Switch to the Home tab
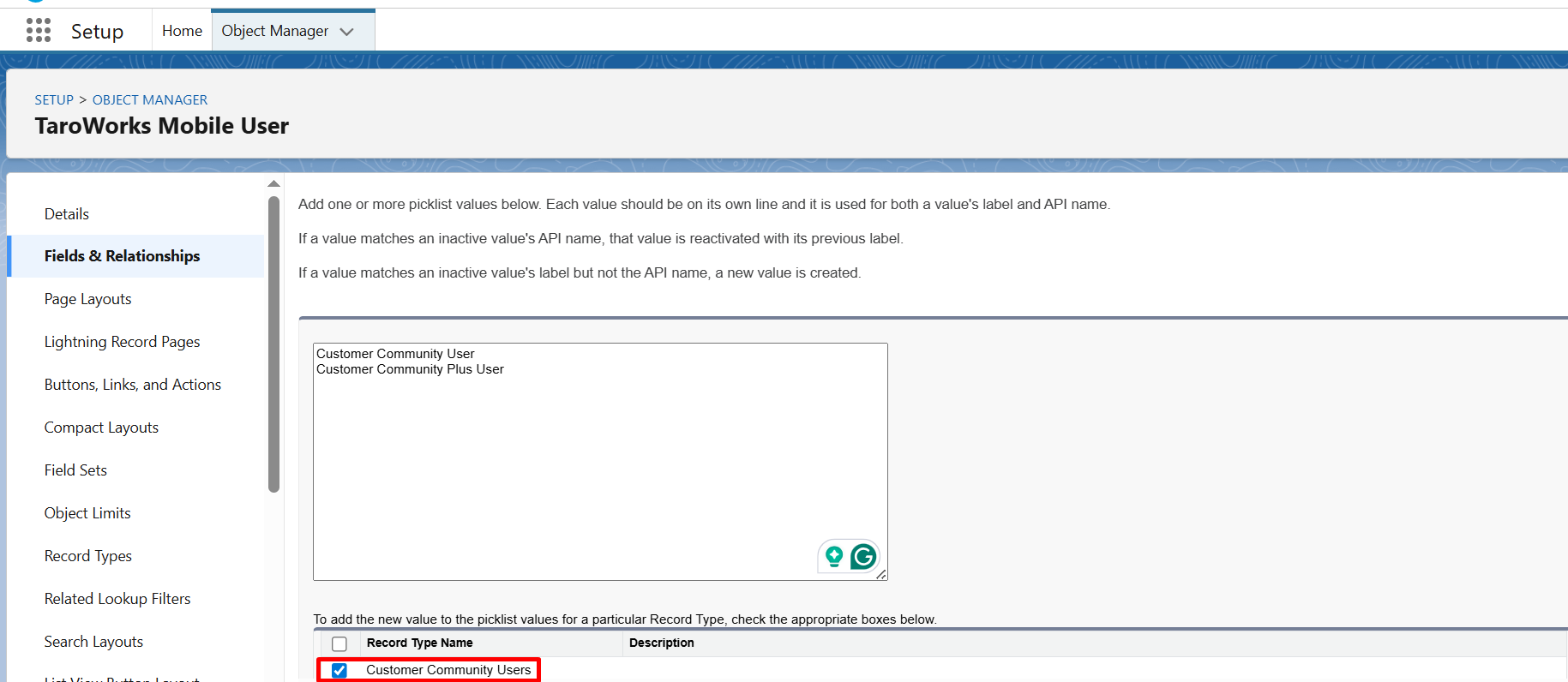 [182, 31]
